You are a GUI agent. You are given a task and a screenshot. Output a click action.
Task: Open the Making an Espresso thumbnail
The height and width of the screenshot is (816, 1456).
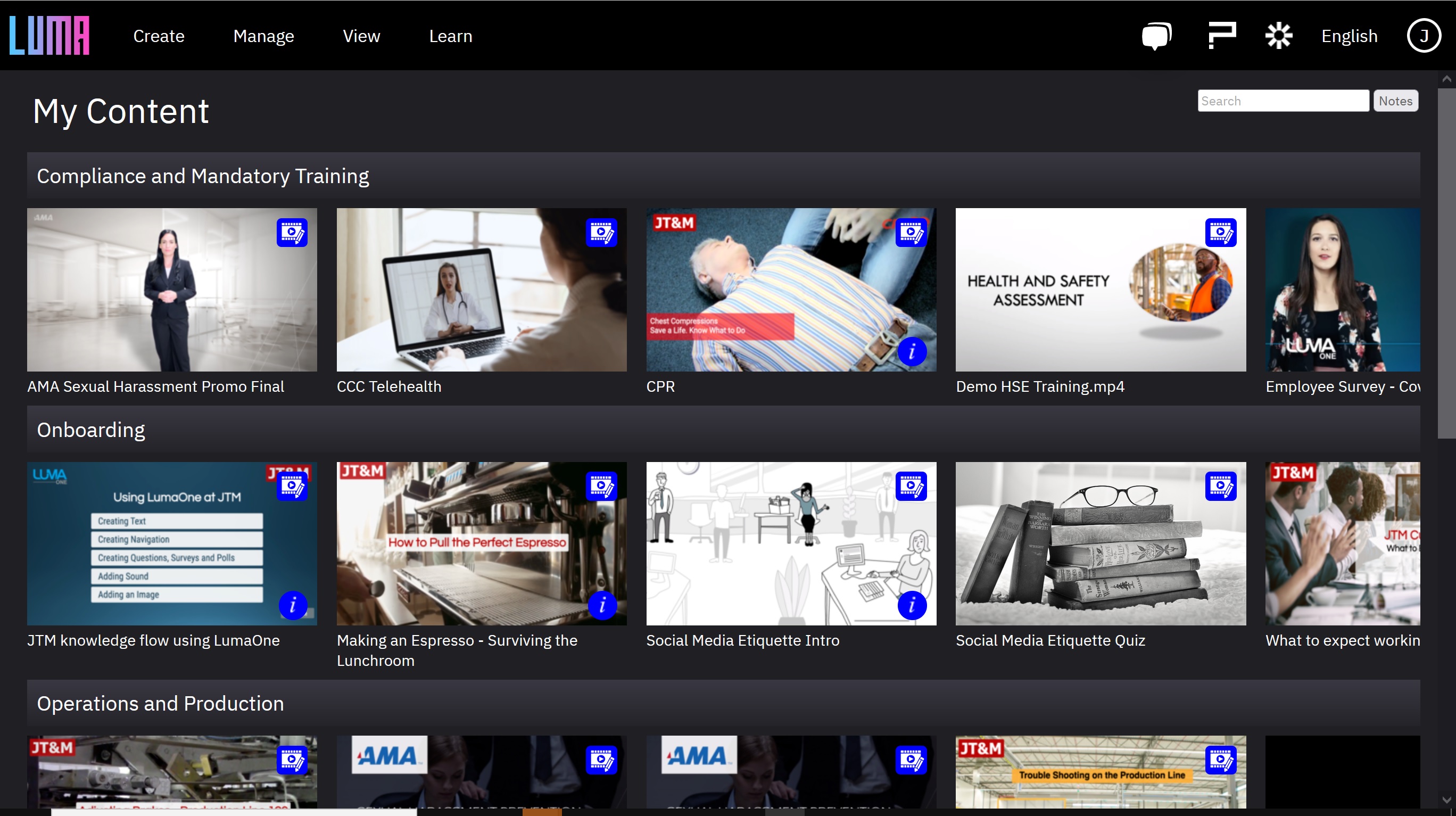click(481, 544)
